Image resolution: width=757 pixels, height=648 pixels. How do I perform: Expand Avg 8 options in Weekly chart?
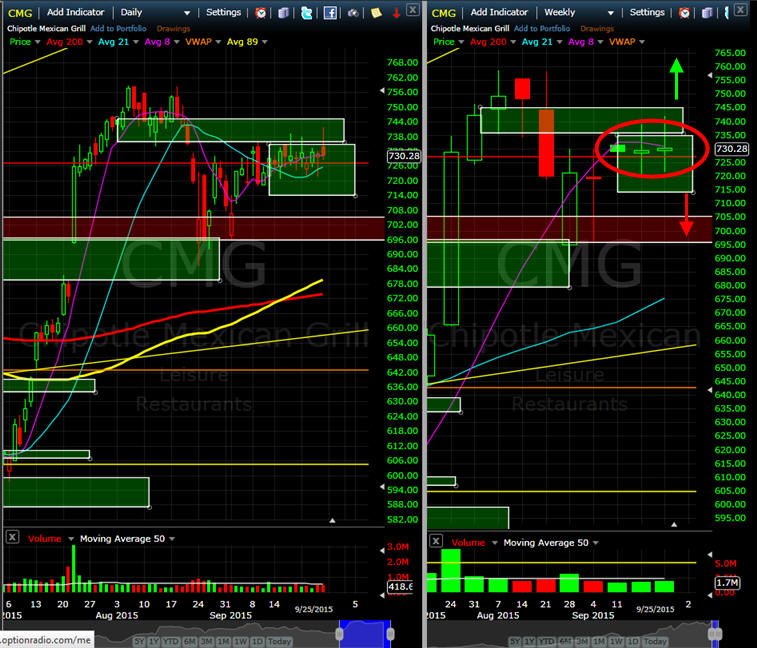(601, 42)
